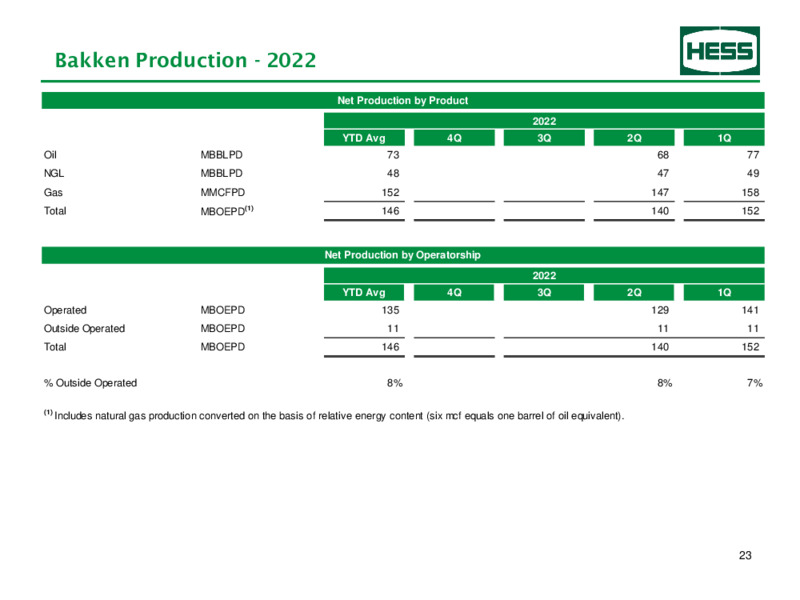Select the Oil 2Q value 68
Screen dimensions: 800x600
point(663,155)
